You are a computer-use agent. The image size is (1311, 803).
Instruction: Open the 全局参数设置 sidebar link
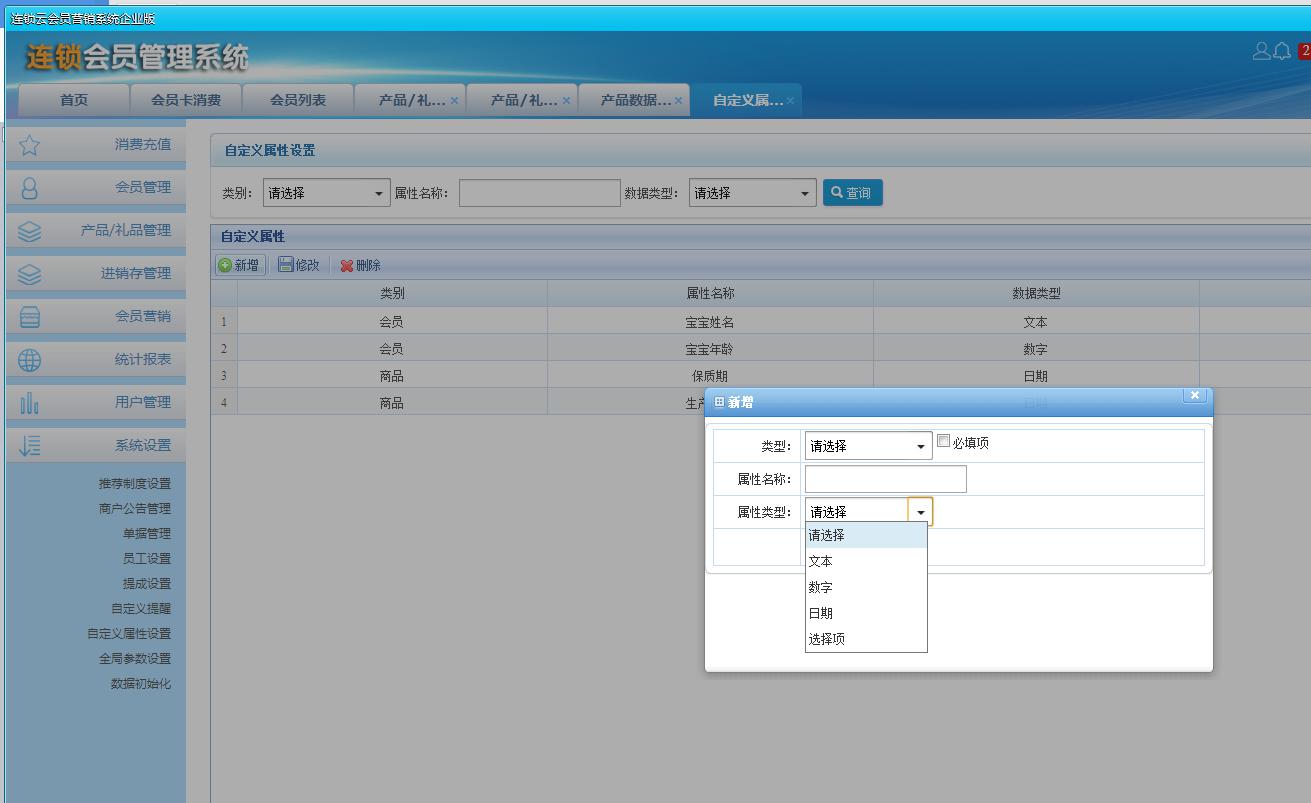coord(135,659)
